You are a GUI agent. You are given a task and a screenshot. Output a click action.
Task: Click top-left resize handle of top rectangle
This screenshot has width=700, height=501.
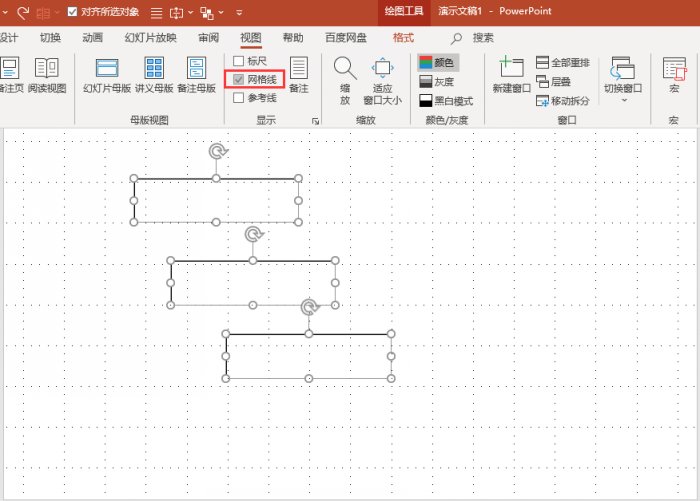point(133,178)
